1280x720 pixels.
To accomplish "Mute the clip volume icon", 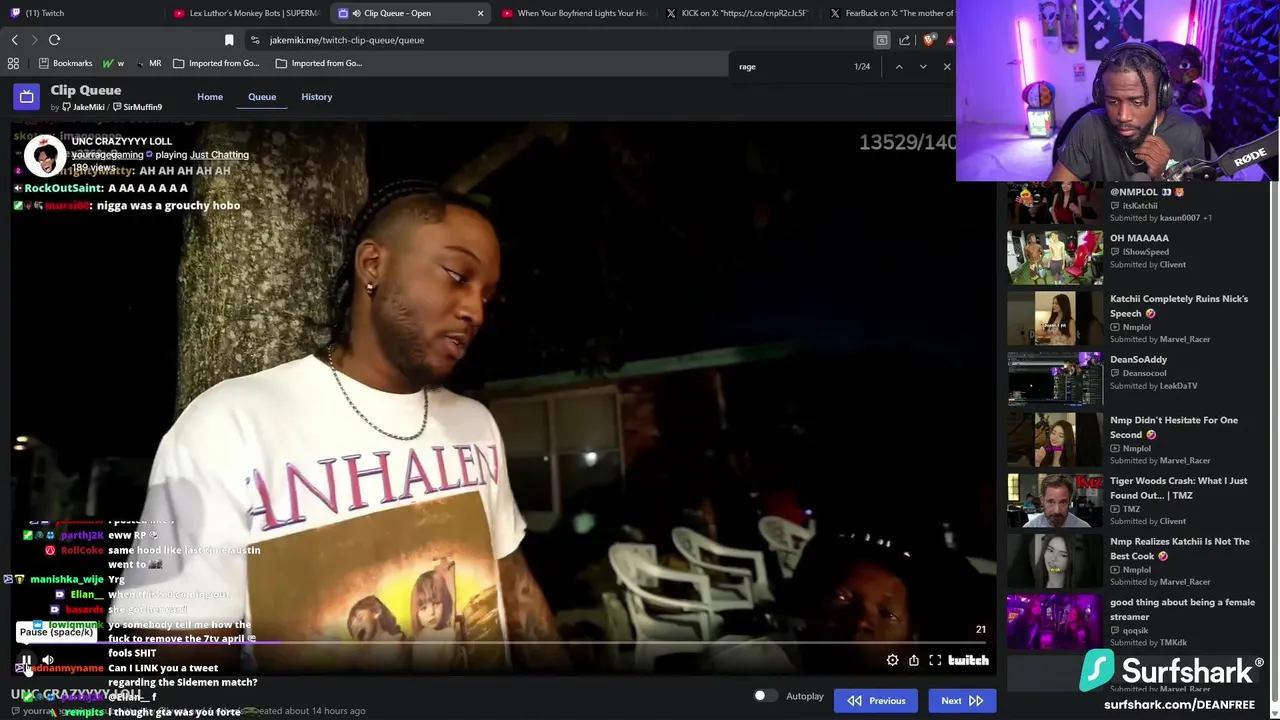I will (48, 660).
